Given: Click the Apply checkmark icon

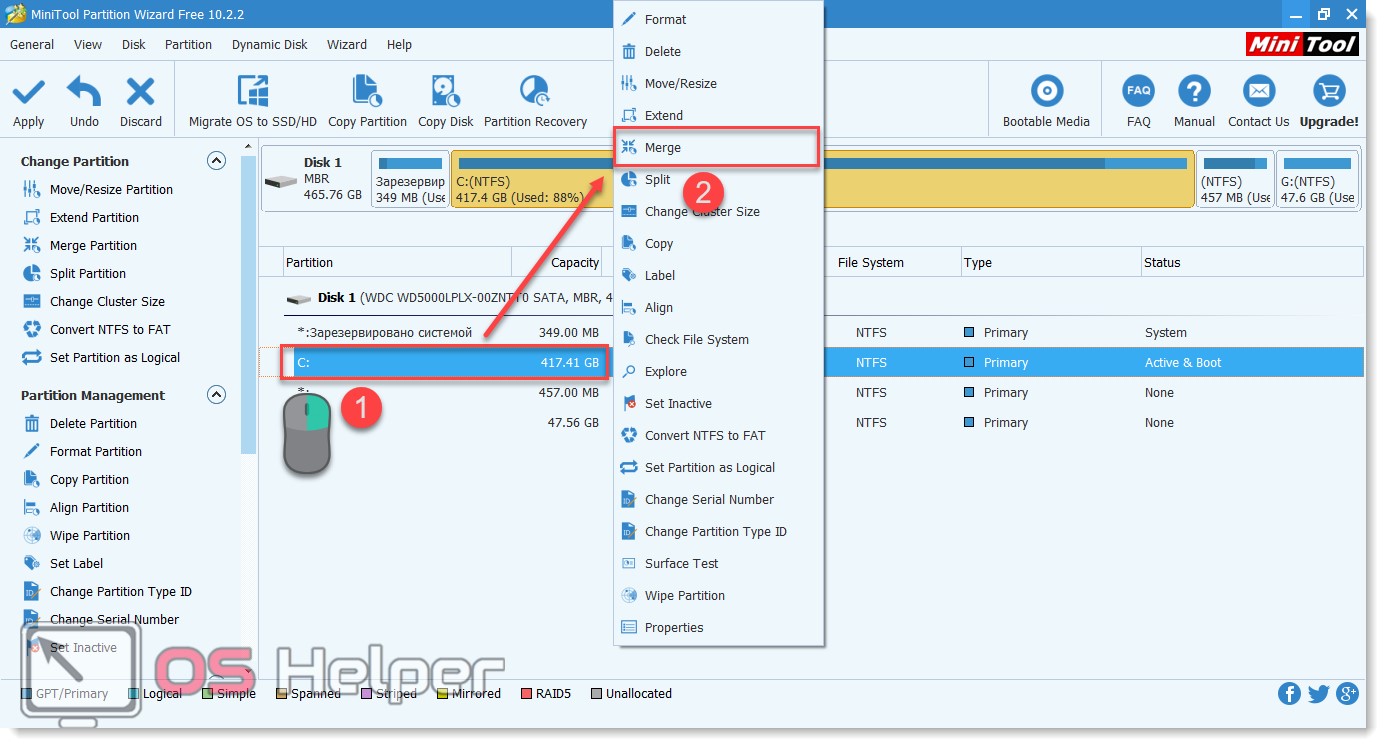Looking at the screenshot, I should [28, 93].
